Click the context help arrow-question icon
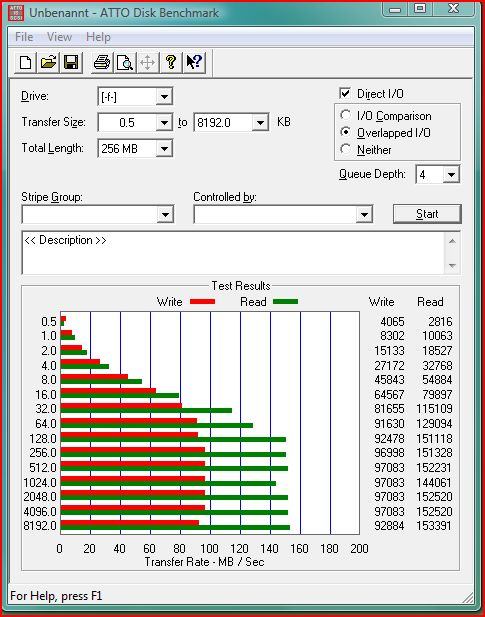Viewport: 485px width, 617px height. (x=194, y=62)
